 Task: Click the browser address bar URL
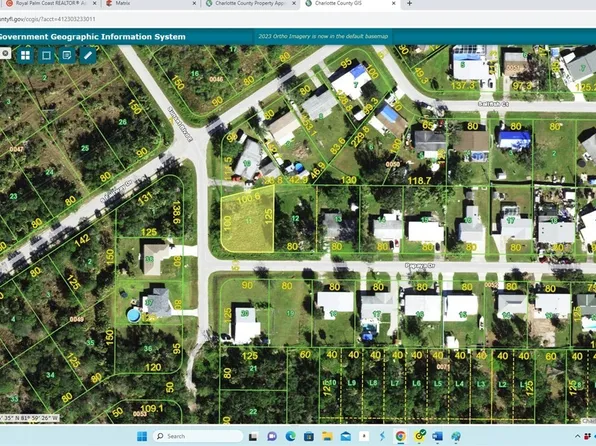pos(48,19)
